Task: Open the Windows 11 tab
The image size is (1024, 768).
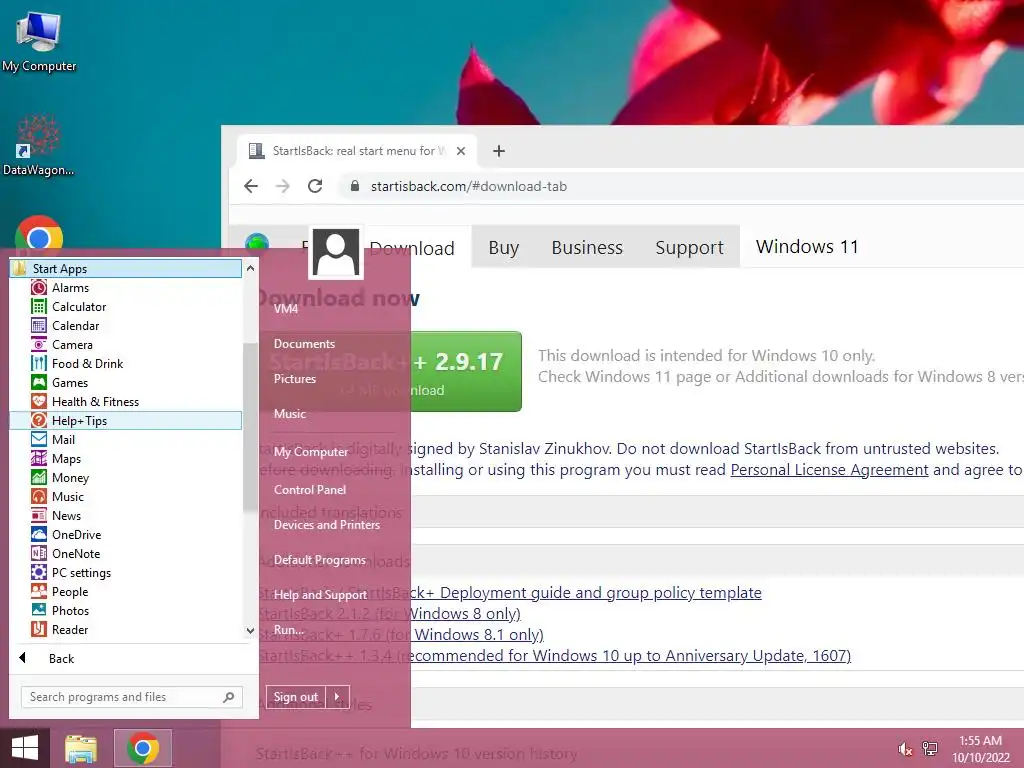Action: 807,247
